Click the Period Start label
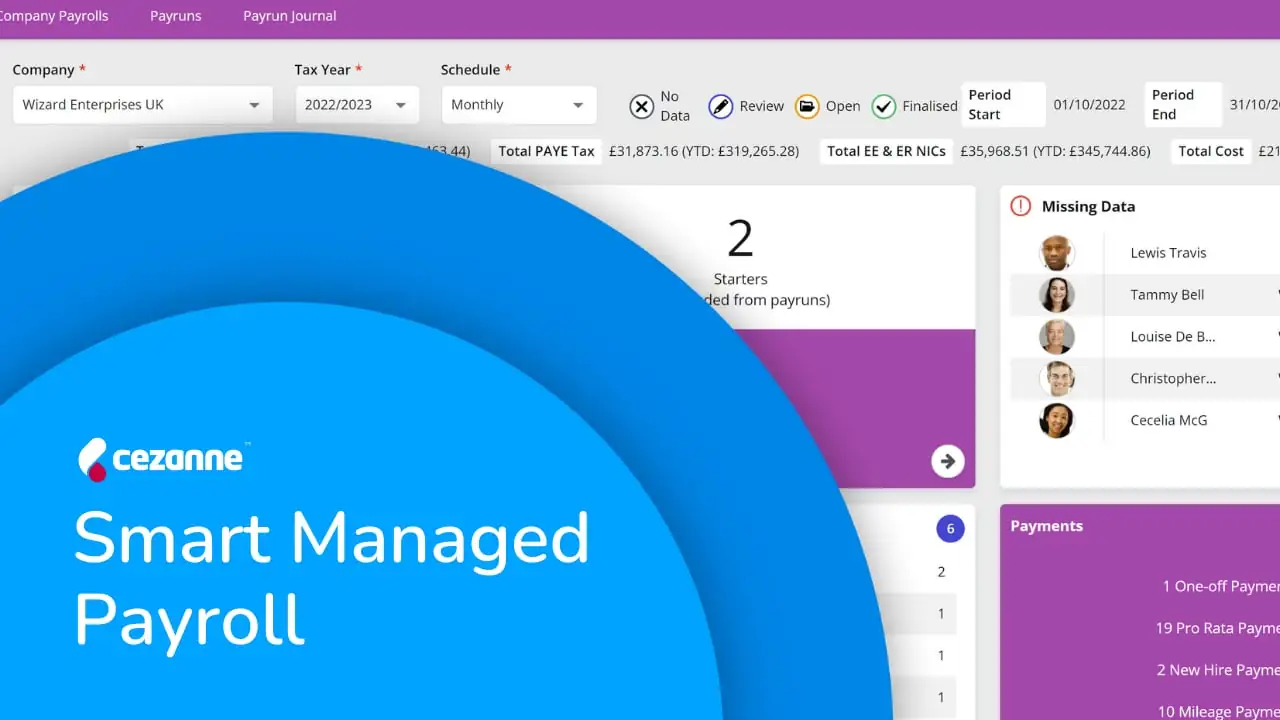This screenshot has height=720, width=1280. (x=1003, y=105)
